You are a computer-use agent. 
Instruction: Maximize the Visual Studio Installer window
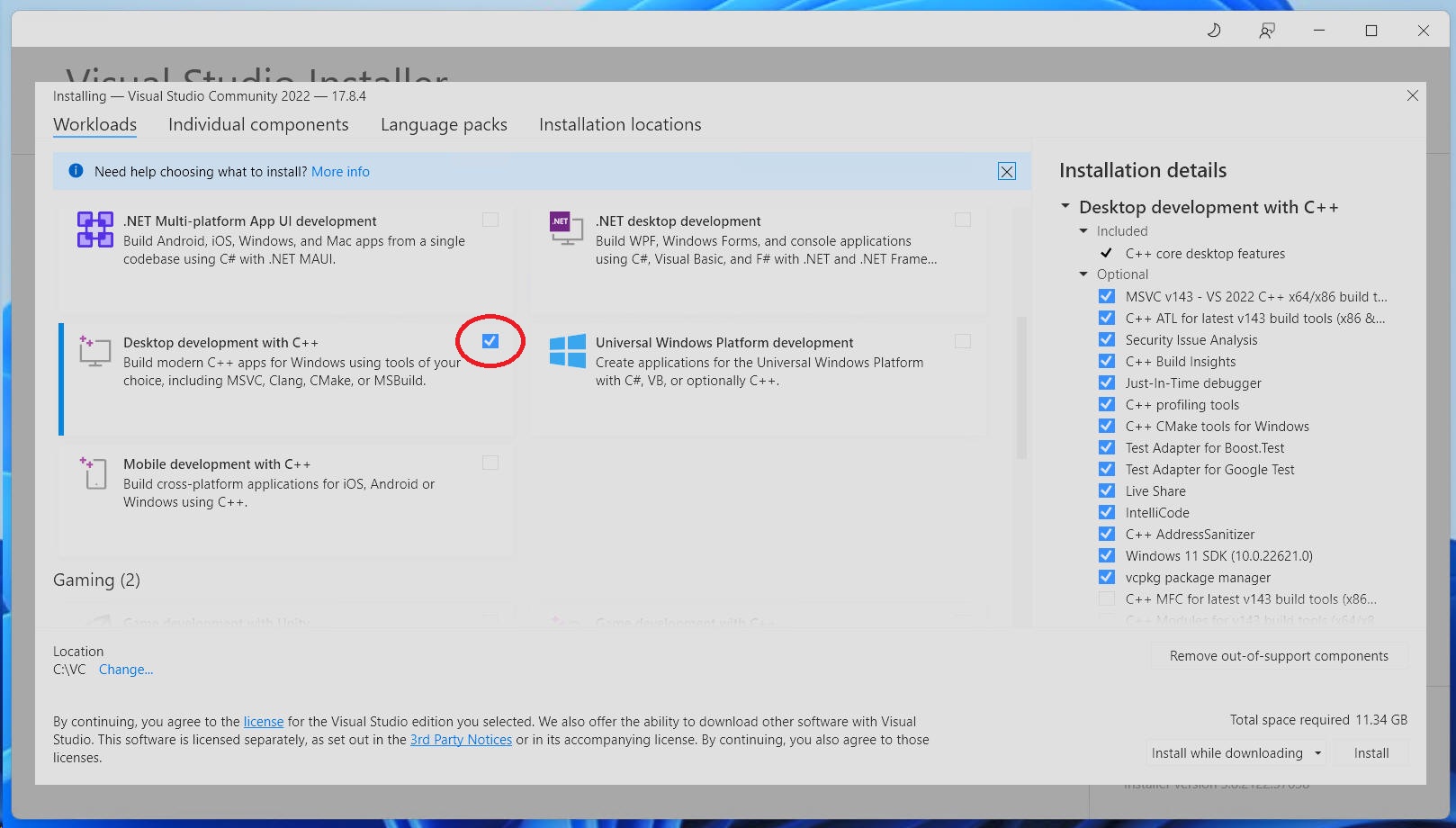pos(1371,31)
